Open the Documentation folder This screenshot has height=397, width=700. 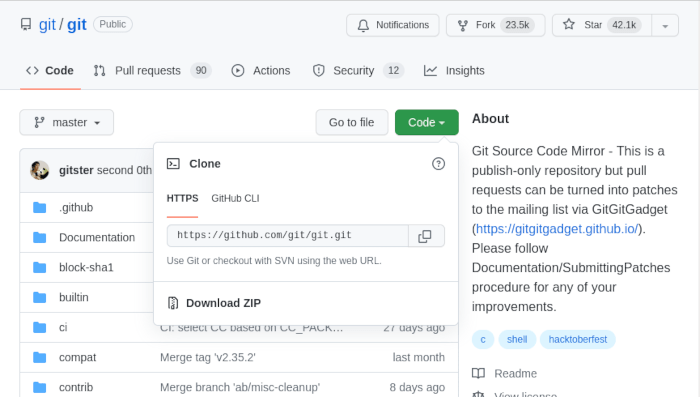[97, 238]
